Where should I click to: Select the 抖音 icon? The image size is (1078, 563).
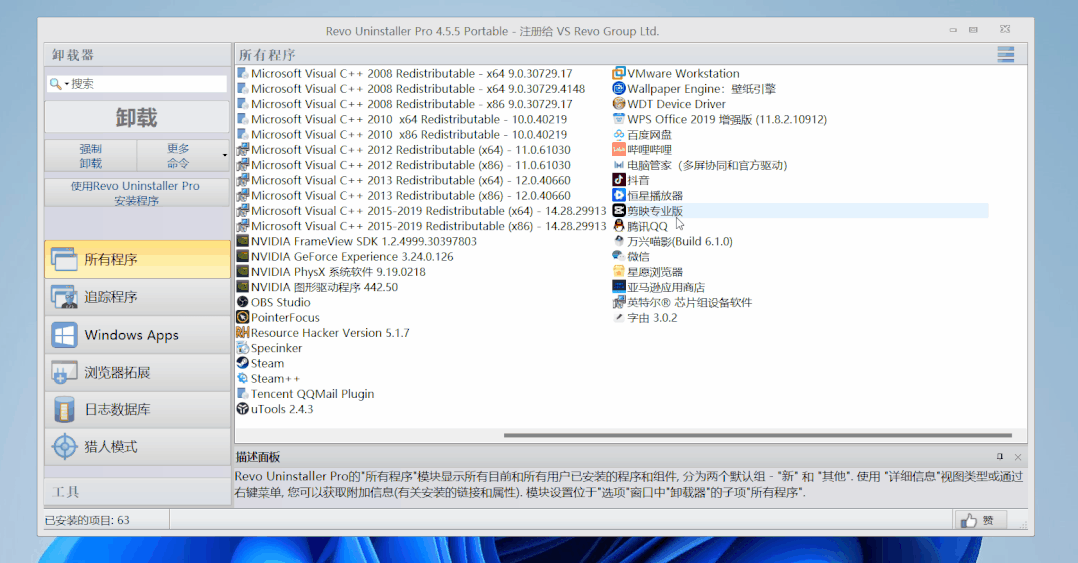click(x=619, y=179)
